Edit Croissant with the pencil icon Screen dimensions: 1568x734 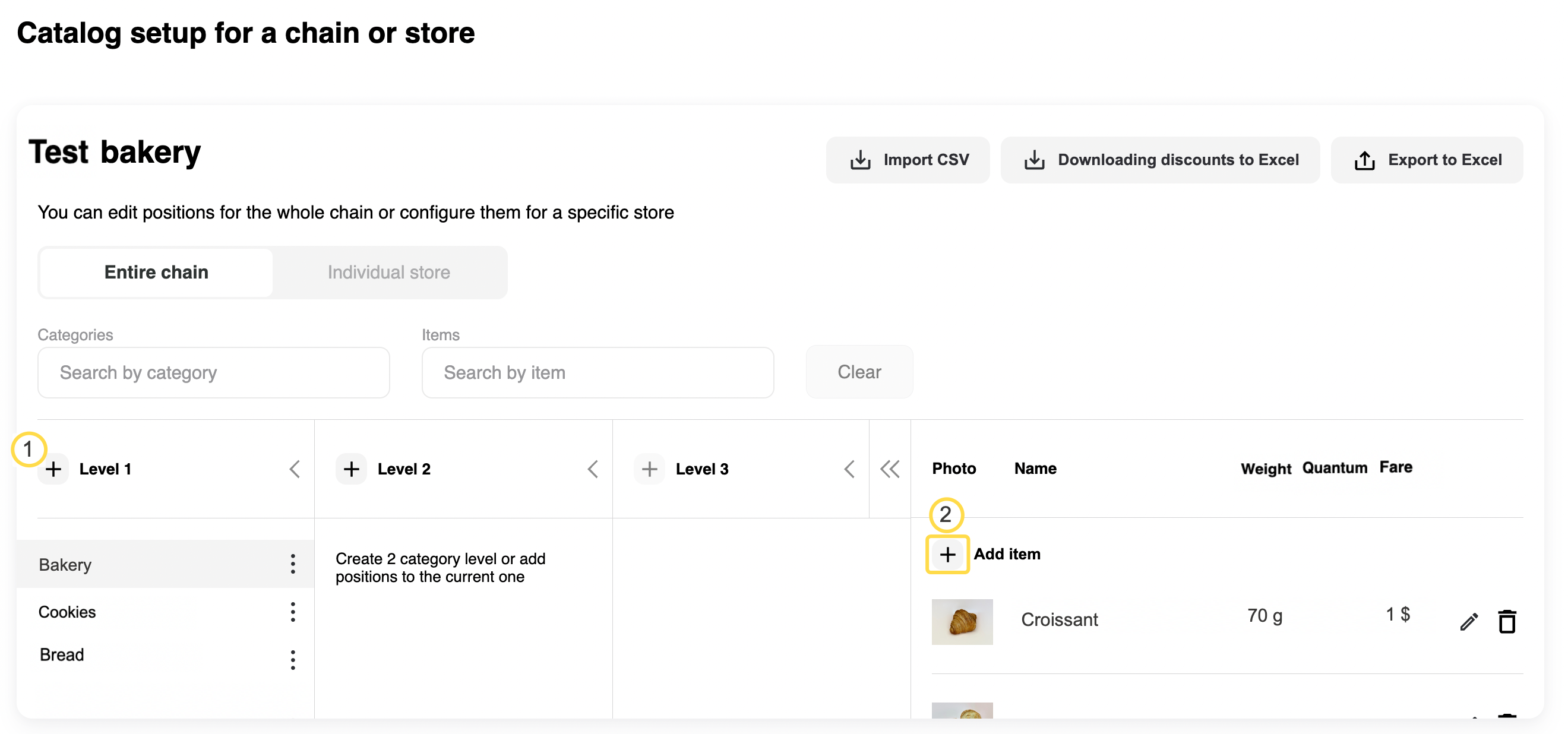pyautogui.click(x=1468, y=621)
